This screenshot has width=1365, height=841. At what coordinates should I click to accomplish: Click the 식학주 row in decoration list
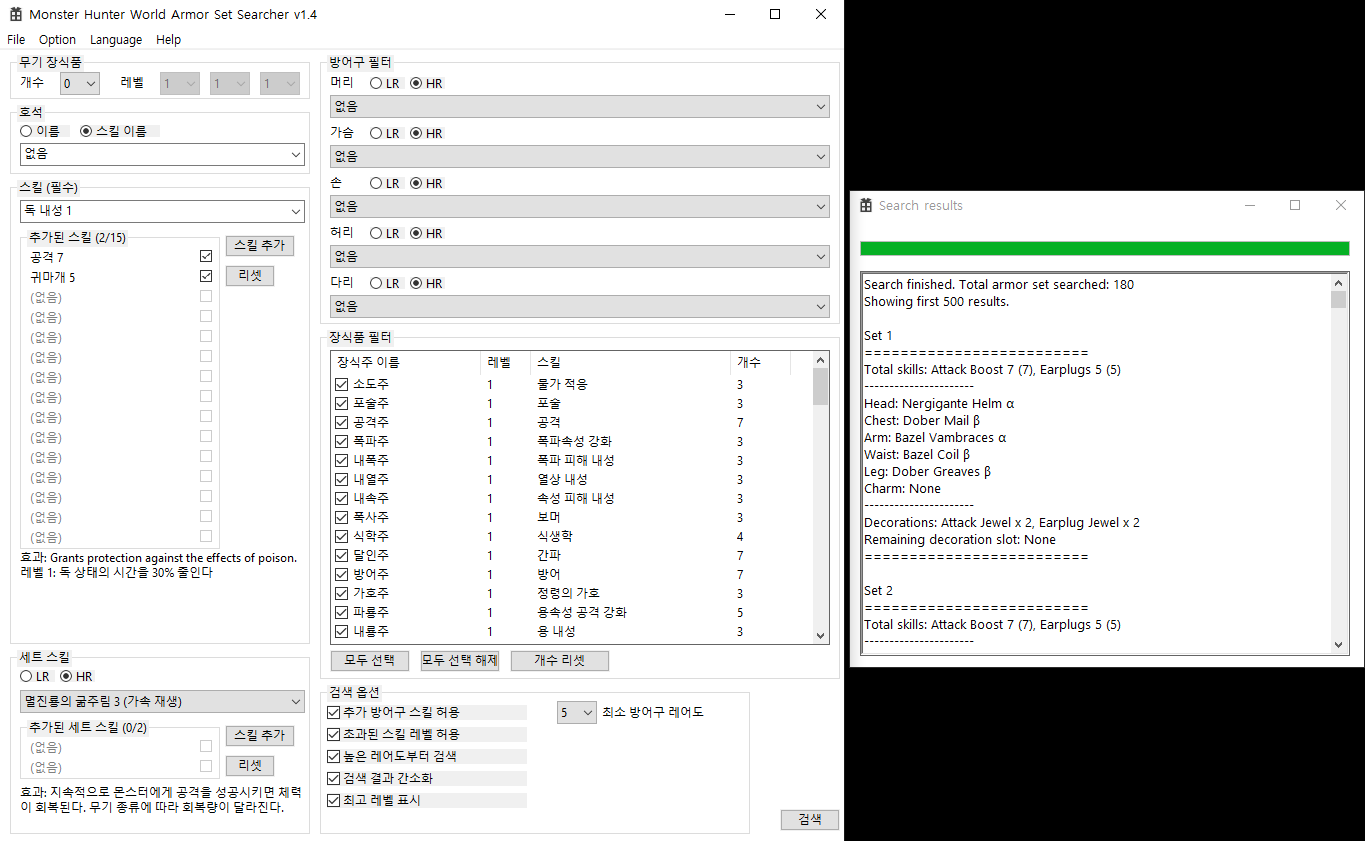[571, 536]
